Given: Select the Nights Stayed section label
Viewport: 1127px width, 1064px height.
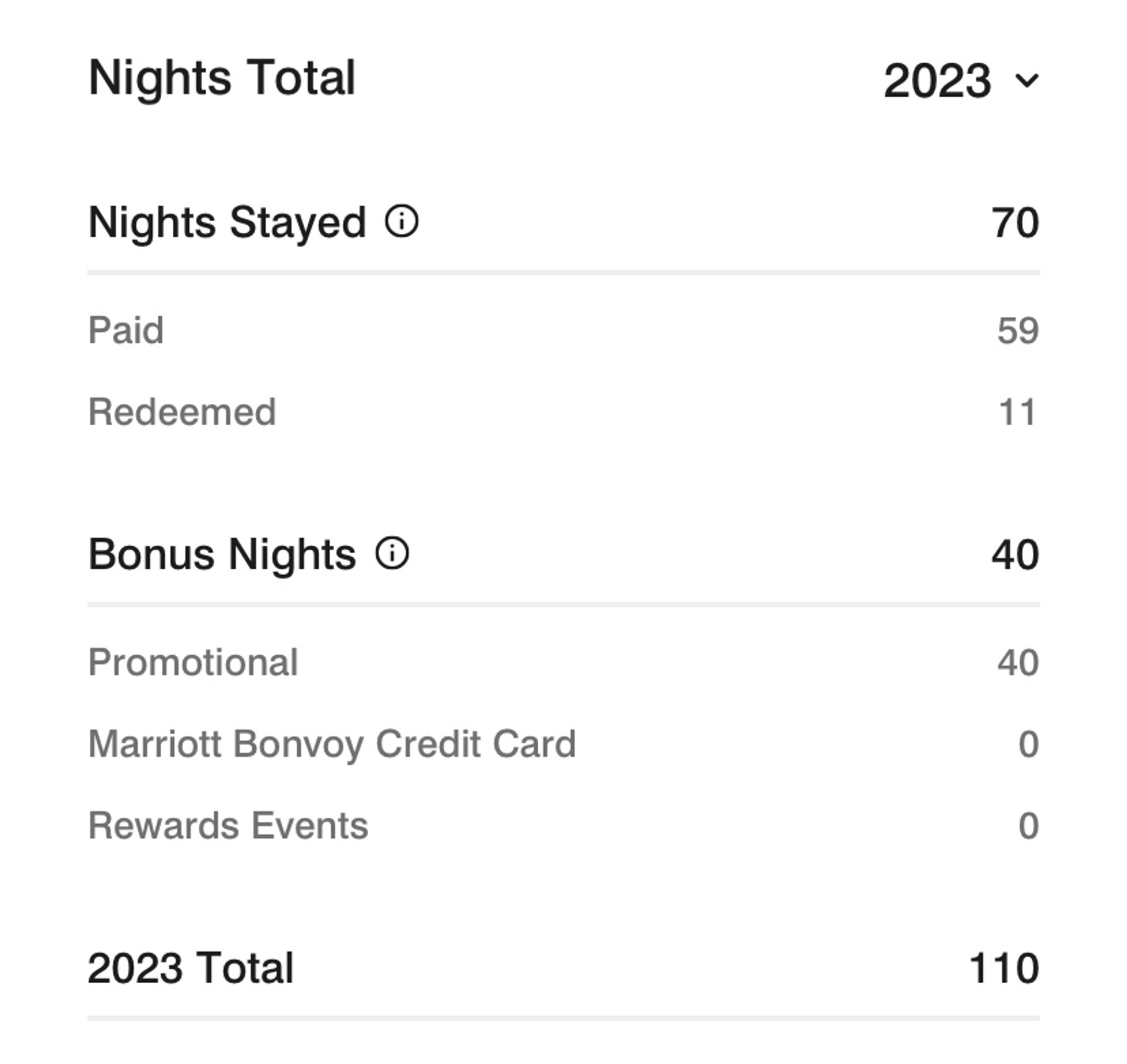Looking at the screenshot, I should (227, 223).
